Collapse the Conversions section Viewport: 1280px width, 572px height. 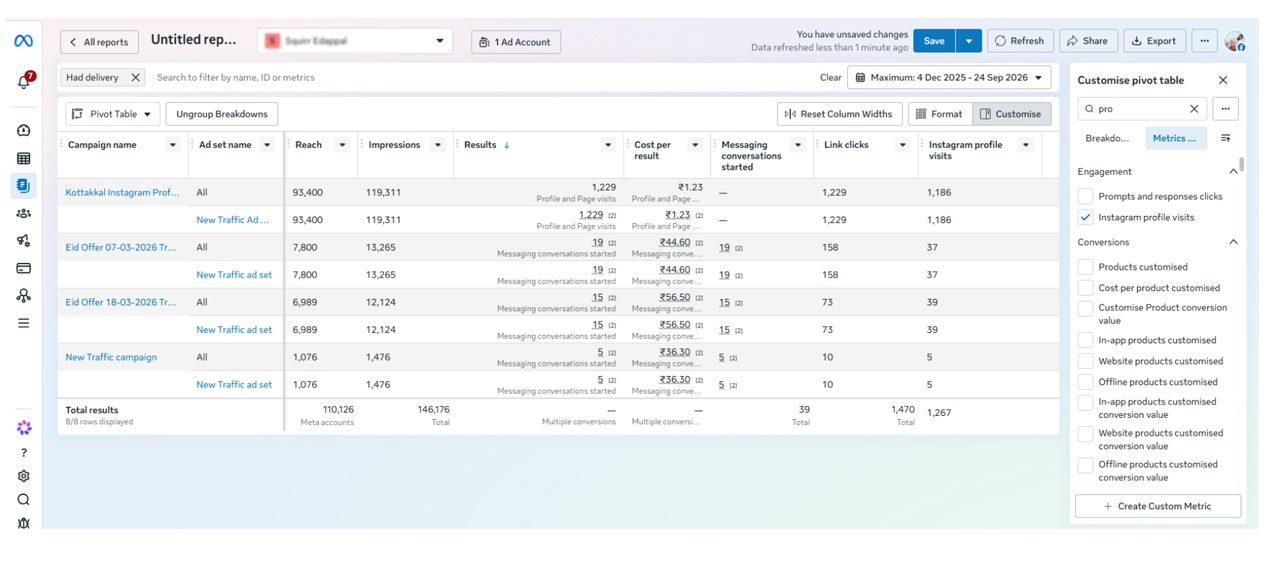tap(1233, 242)
